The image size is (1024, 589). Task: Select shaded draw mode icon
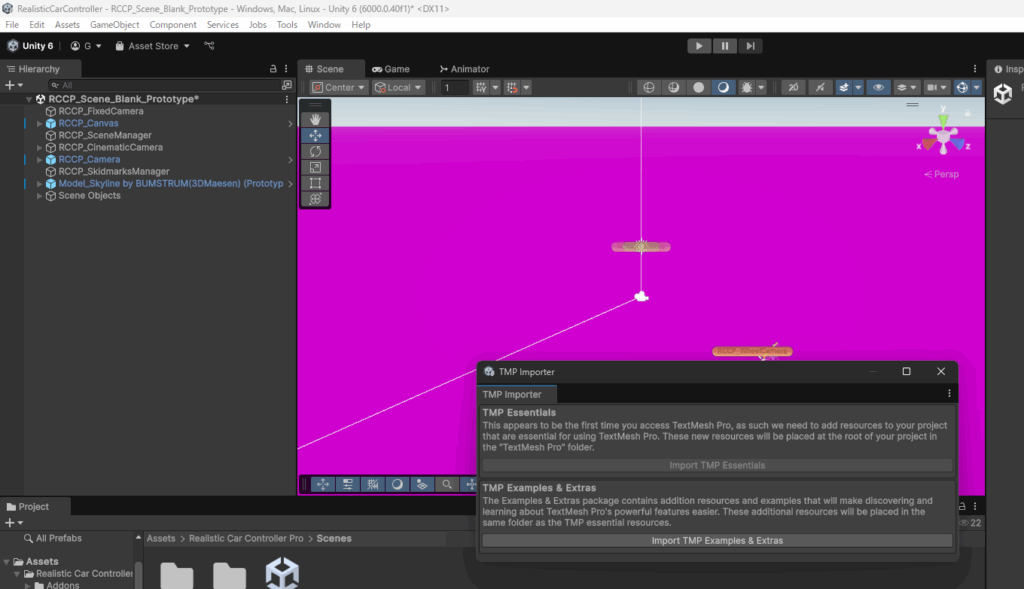[x=723, y=88]
